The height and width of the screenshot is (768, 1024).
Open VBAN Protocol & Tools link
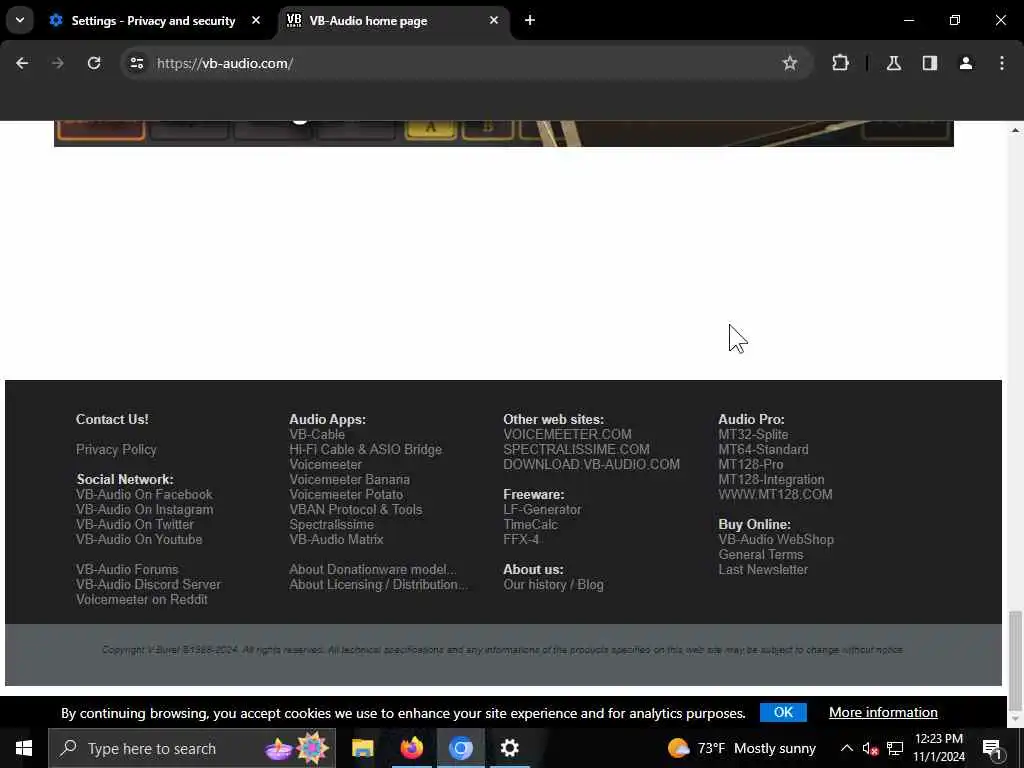click(x=355, y=509)
